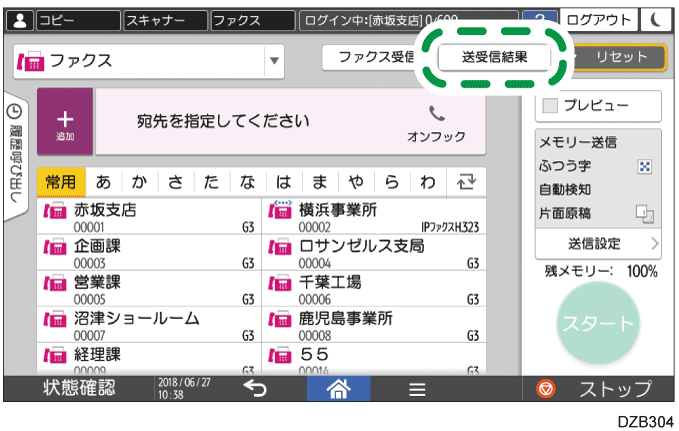Image resolution: width=679 pixels, height=431 pixels.
Task: Open 状態確認 status check
Action: [79, 388]
